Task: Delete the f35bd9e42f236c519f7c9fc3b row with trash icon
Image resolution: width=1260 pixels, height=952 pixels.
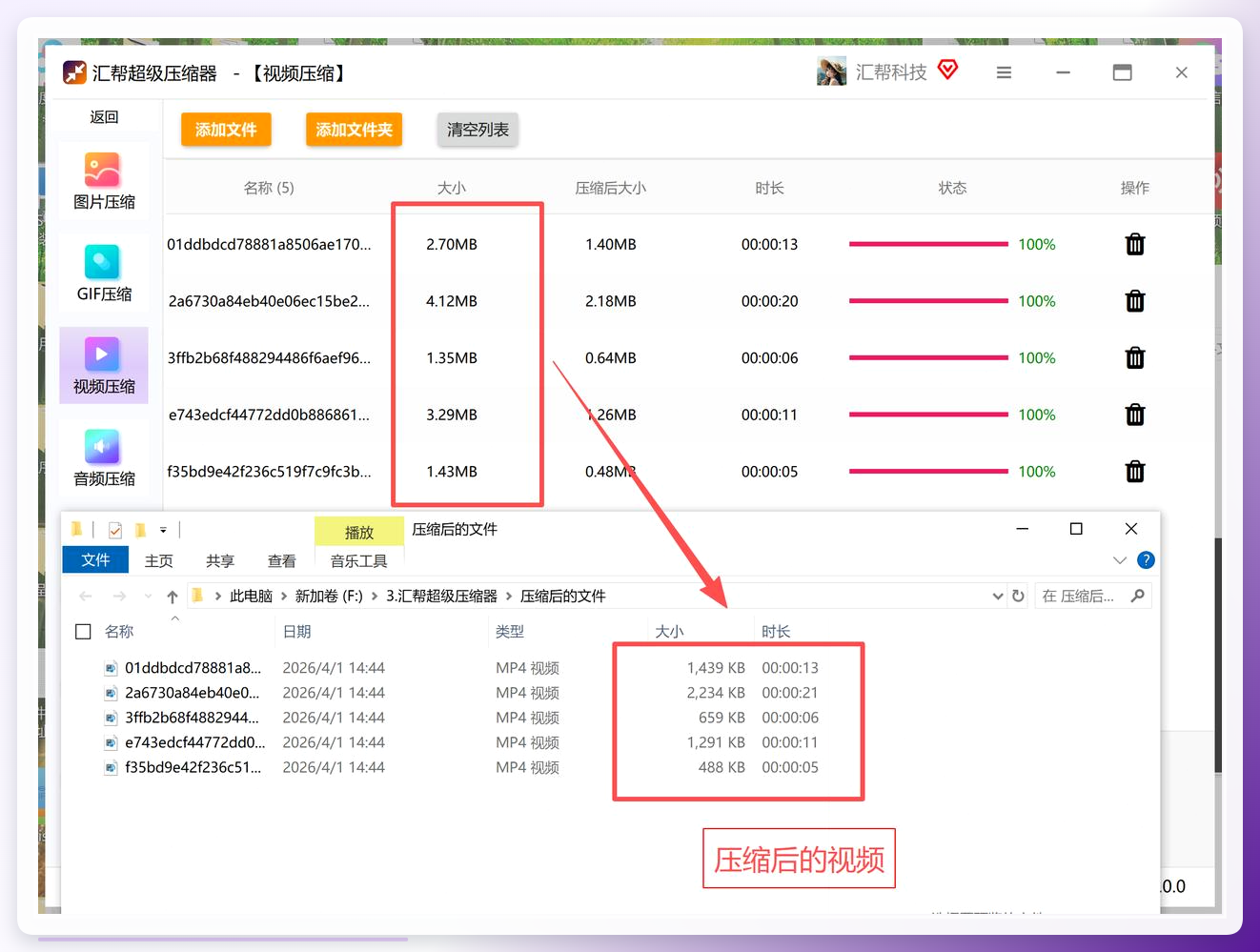Action: pos(1134,472)
